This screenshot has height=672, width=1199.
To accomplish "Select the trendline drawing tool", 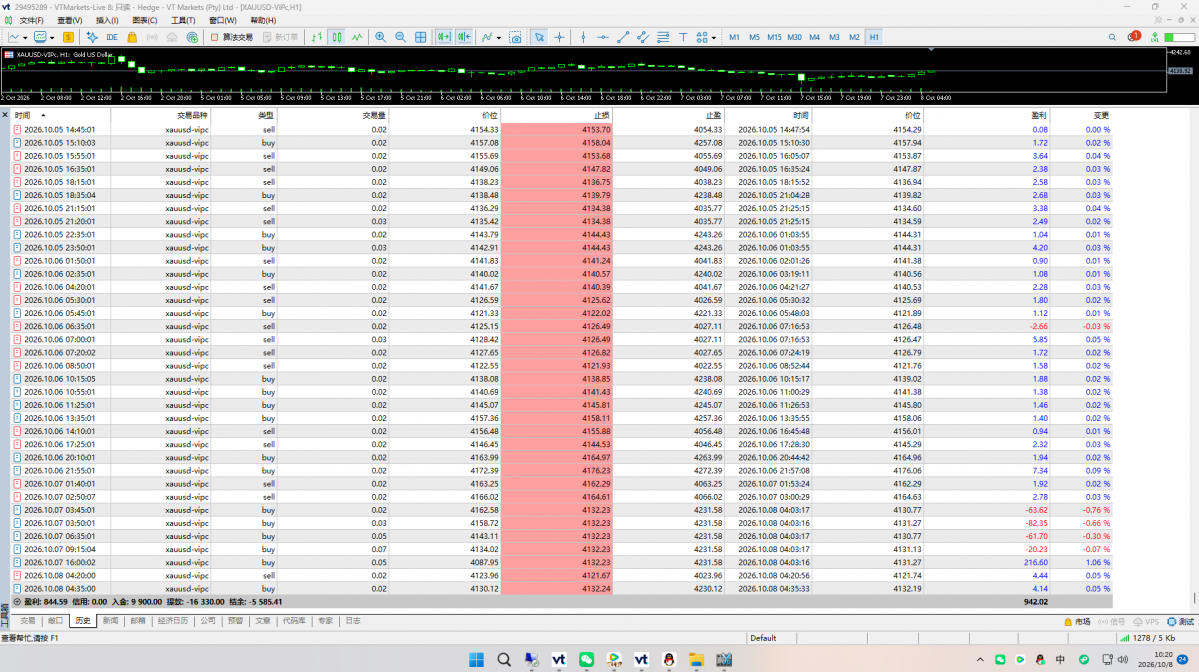I will pyautogui.click(x=622, y=37).
